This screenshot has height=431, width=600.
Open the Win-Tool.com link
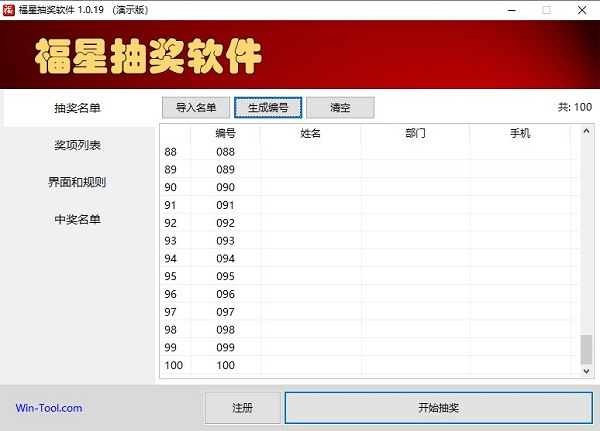[x=49, y=408]
